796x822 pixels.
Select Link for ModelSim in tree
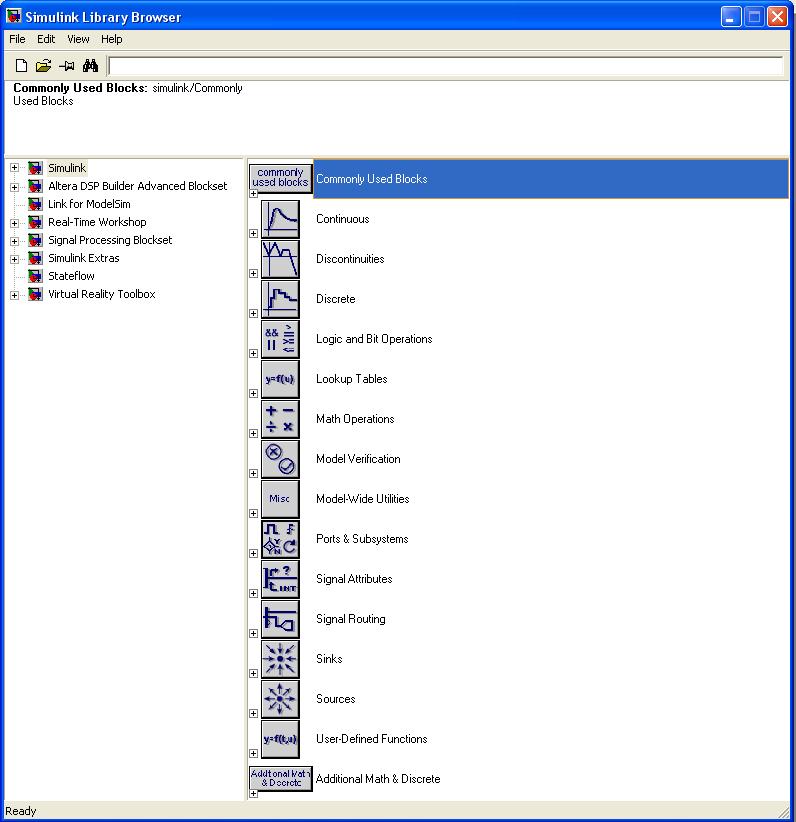click(x=89, y=204)
